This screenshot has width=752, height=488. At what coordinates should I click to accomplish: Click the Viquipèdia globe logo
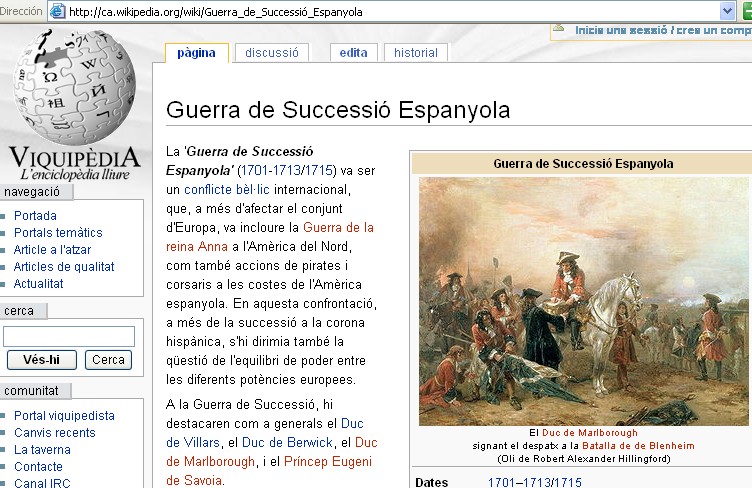pos(74,87)
